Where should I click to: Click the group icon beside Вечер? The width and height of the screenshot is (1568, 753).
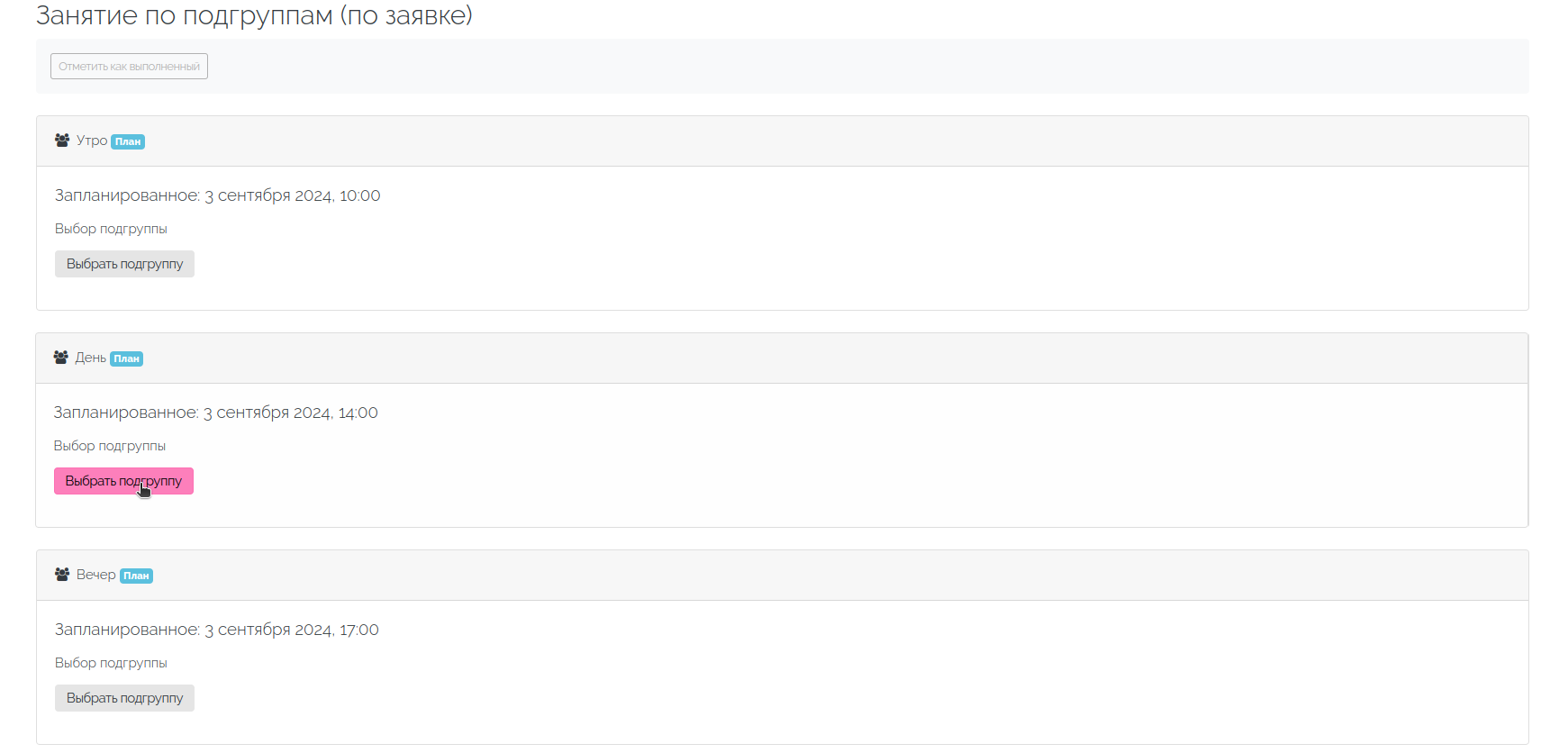[x=62, y=575]
